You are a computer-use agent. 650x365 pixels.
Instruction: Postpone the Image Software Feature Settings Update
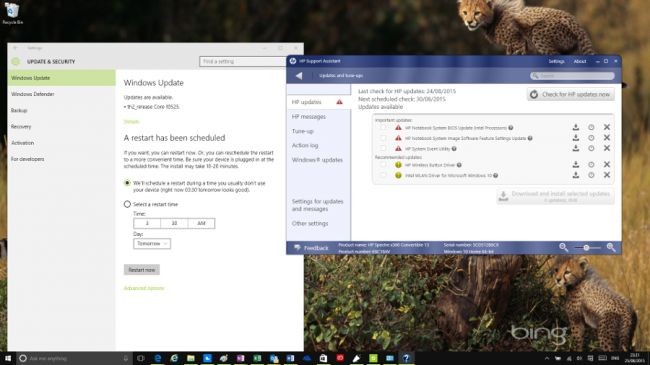point(591,138)
